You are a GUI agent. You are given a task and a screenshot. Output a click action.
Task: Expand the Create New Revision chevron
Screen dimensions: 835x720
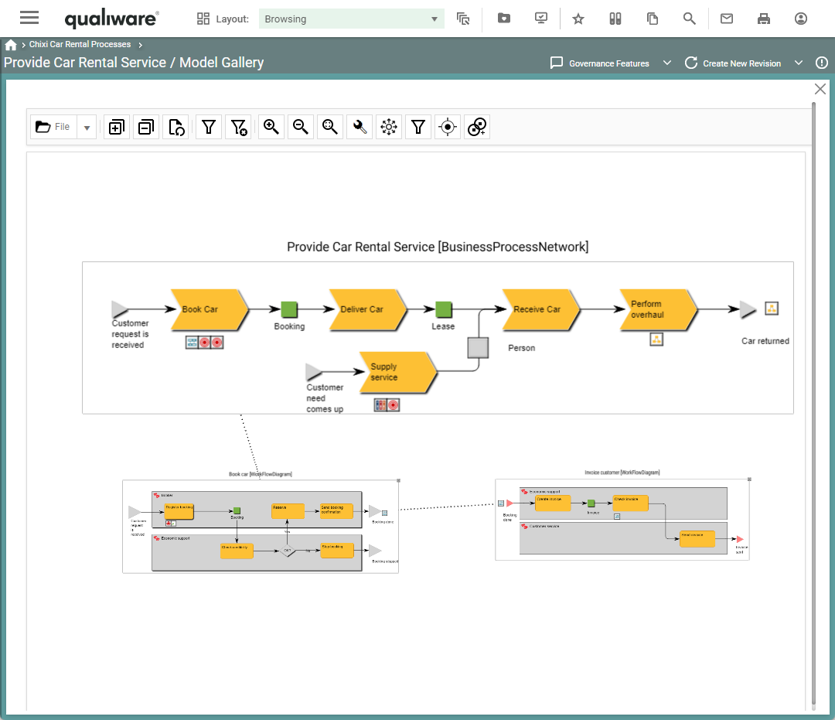tap(798, 63)
